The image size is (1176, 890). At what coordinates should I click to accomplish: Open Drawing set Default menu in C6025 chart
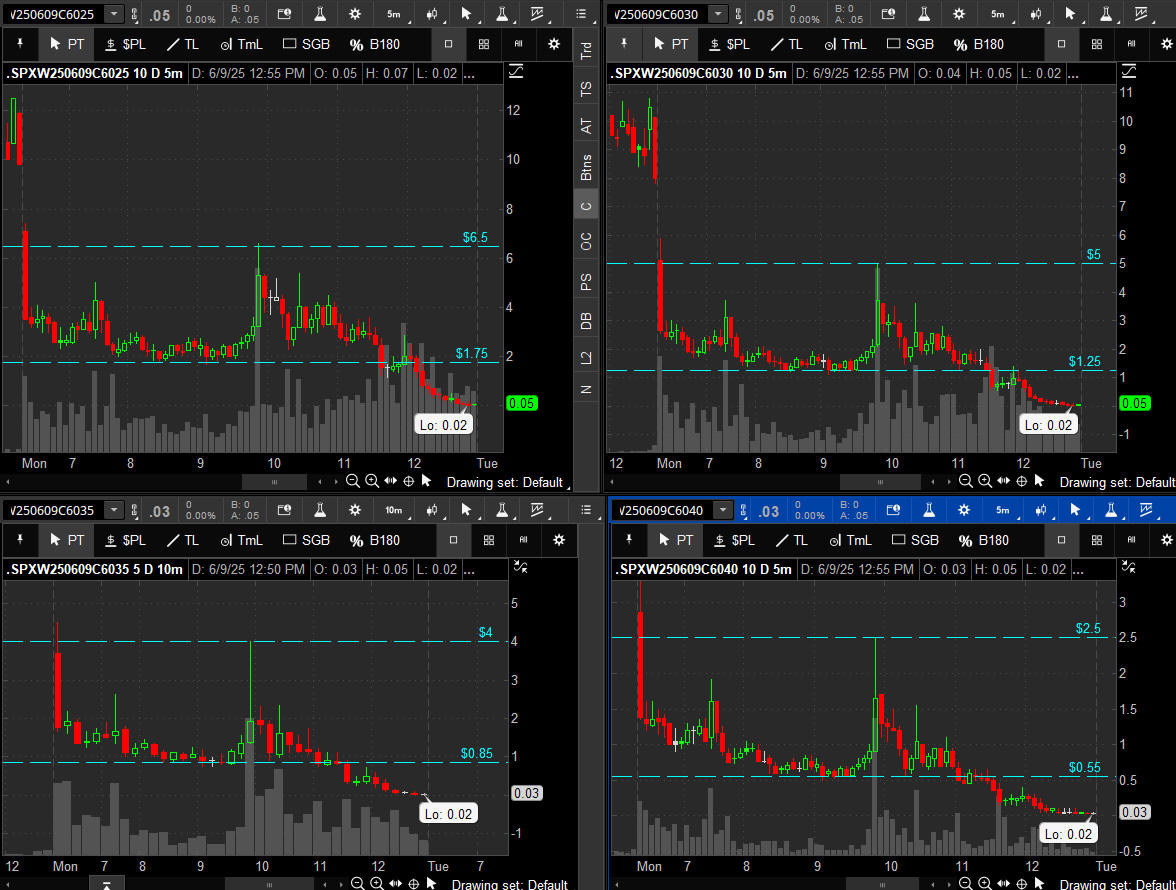(x=507, y=482)
